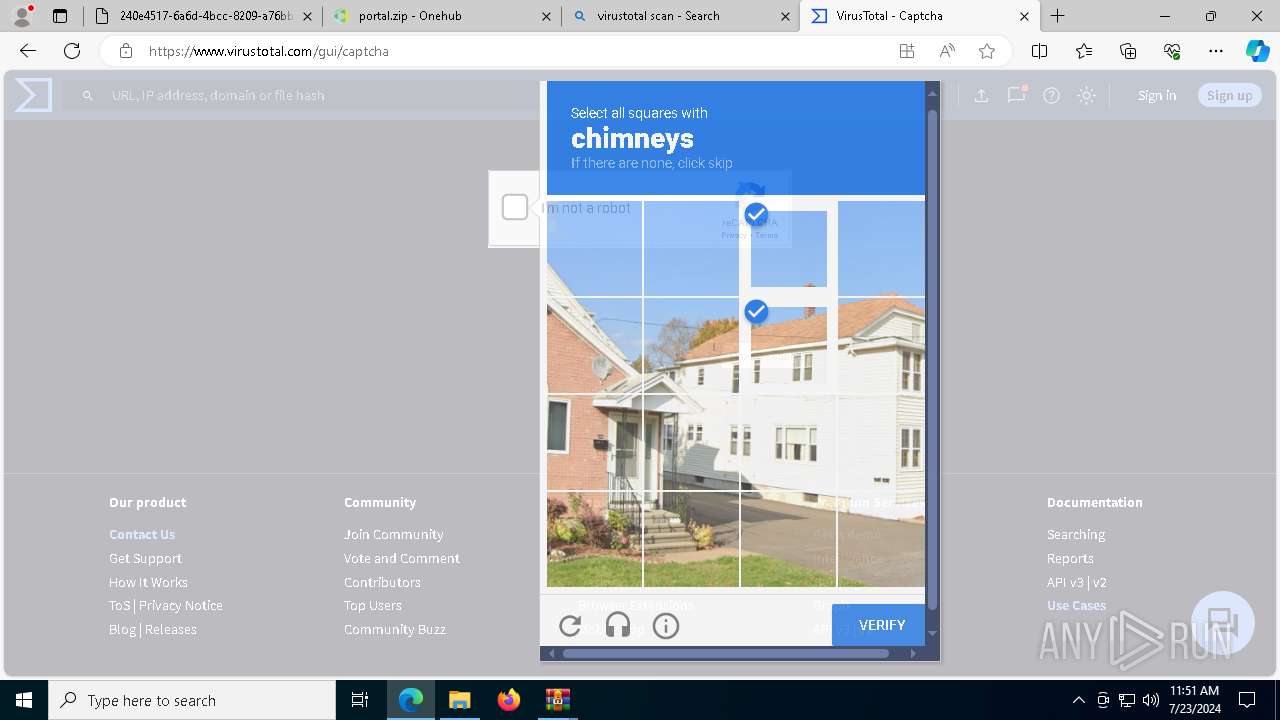Go back in browser
Image resolution: width=1280 pixels, height=720 pixels.
[x=28, y=51]
